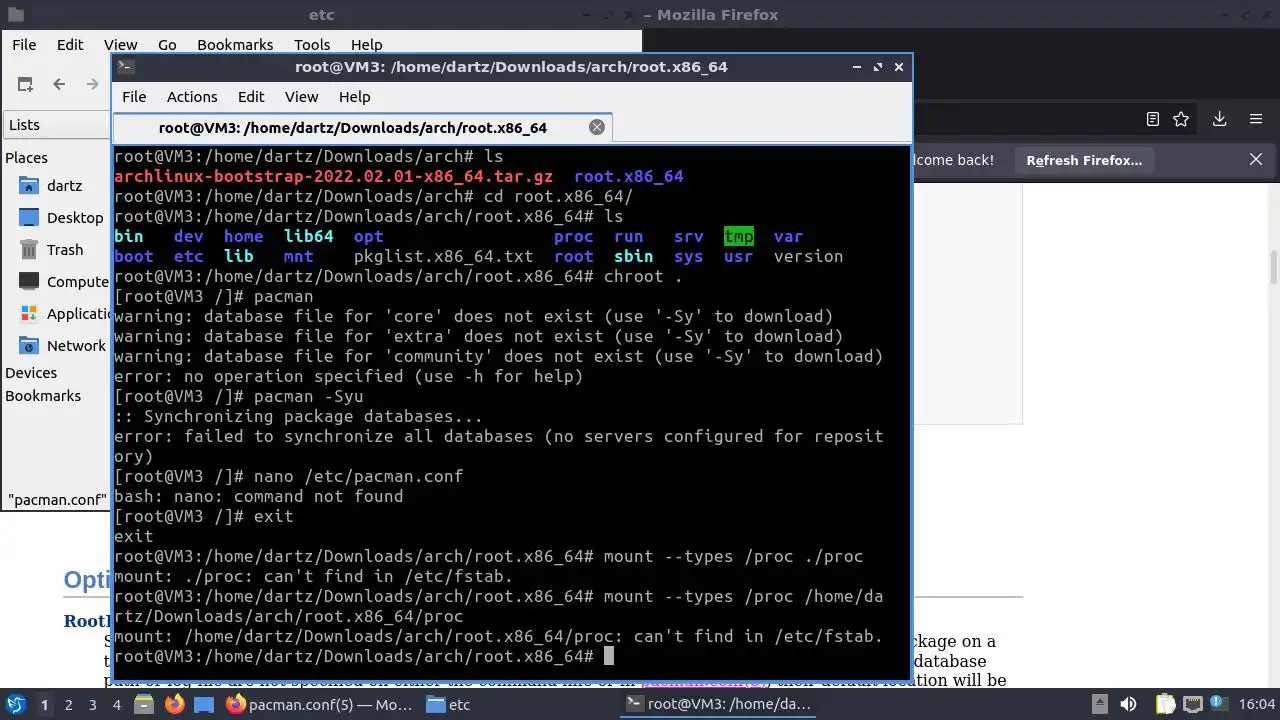Open the file manager Help menu
Viewport: 1280px width, 720px height.
367,45
